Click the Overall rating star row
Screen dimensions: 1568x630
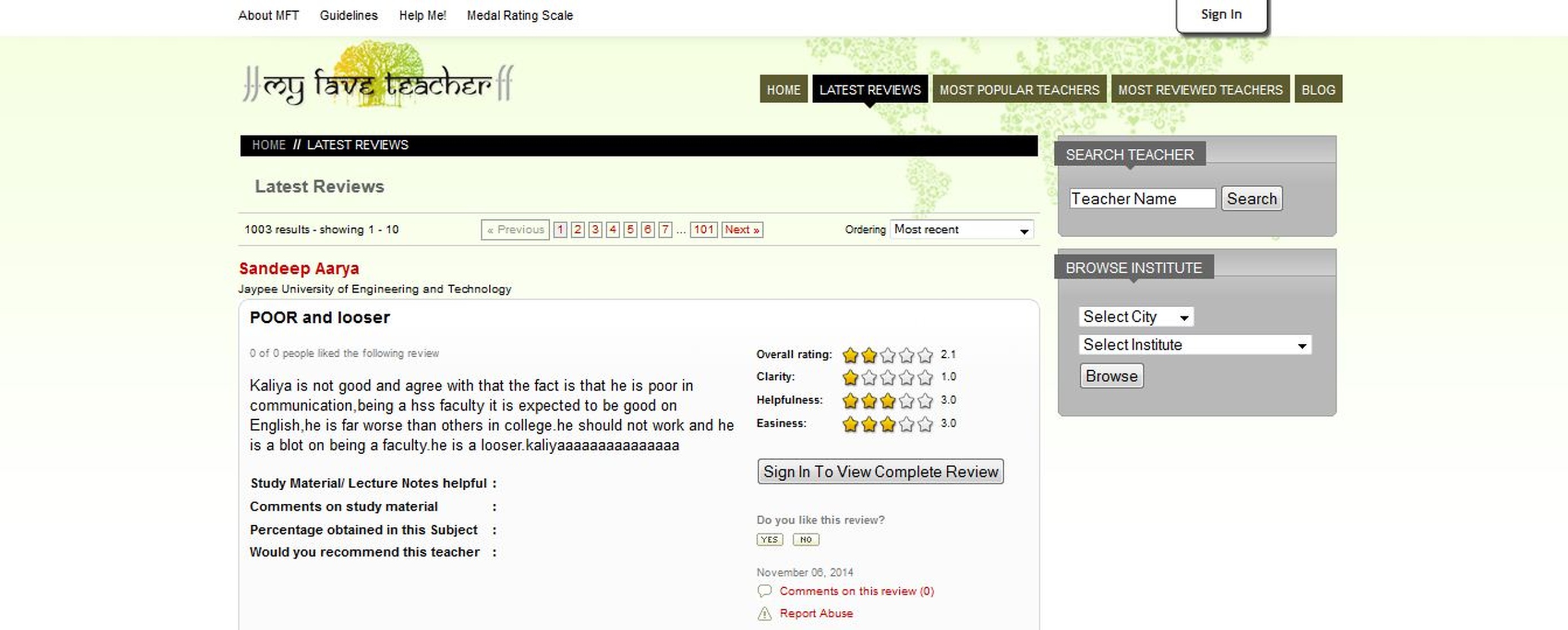[x=887, y=354]
